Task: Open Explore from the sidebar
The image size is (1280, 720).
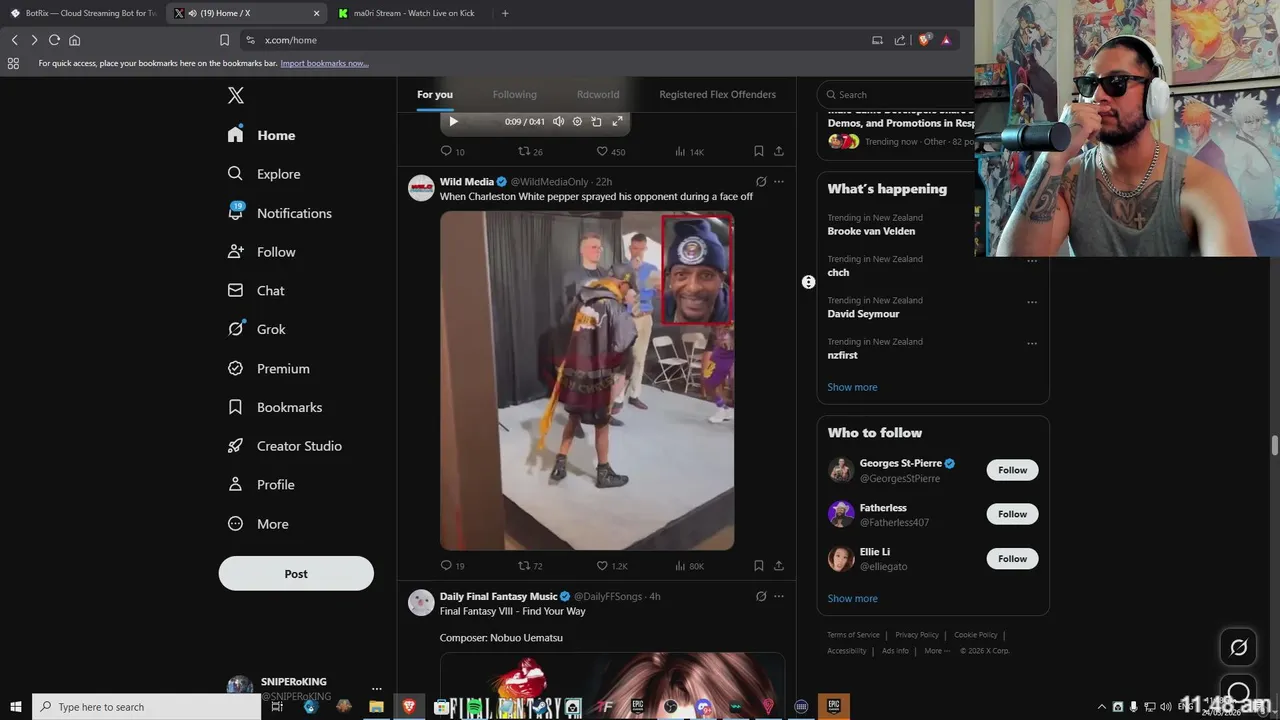Action: click(263, 174)
